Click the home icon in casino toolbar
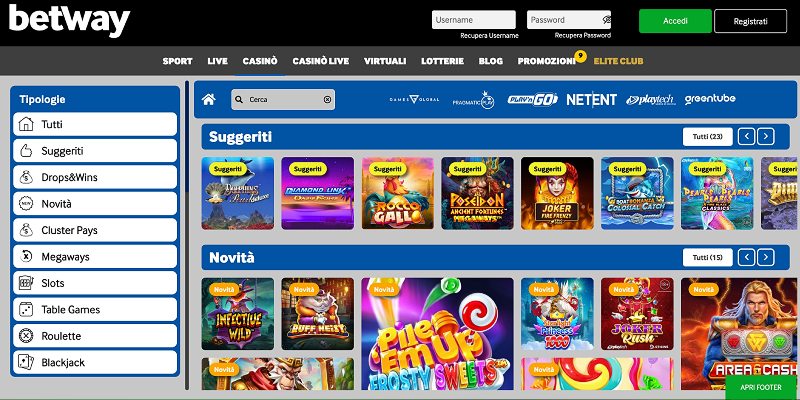The image size is (800, 400). coord(209,99)
